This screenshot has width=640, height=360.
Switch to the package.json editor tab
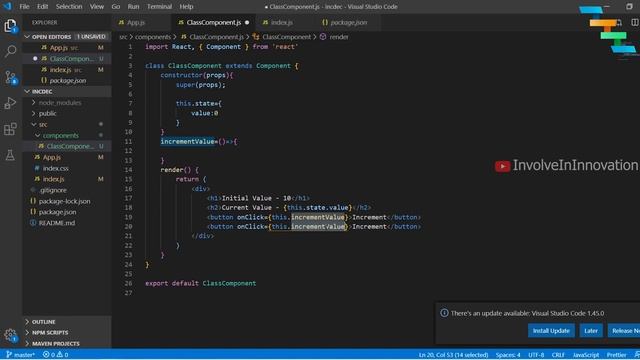pyautogui.click(x=348, y=22)
